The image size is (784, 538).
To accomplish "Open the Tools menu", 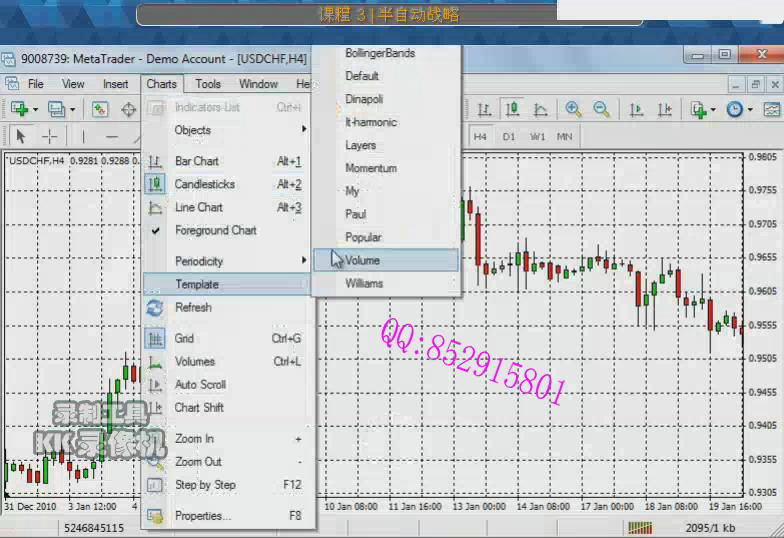I will pyautogui.click(x=208, y=84).
